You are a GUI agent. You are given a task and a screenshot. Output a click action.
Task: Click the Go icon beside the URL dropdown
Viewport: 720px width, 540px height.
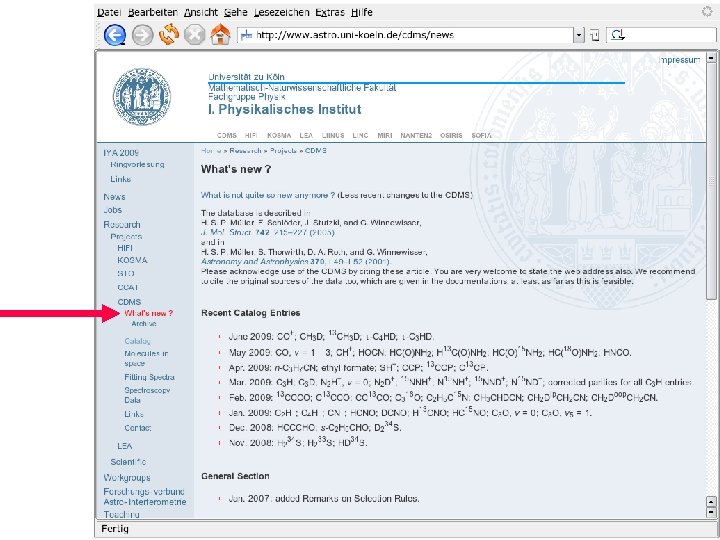[595, 35]
